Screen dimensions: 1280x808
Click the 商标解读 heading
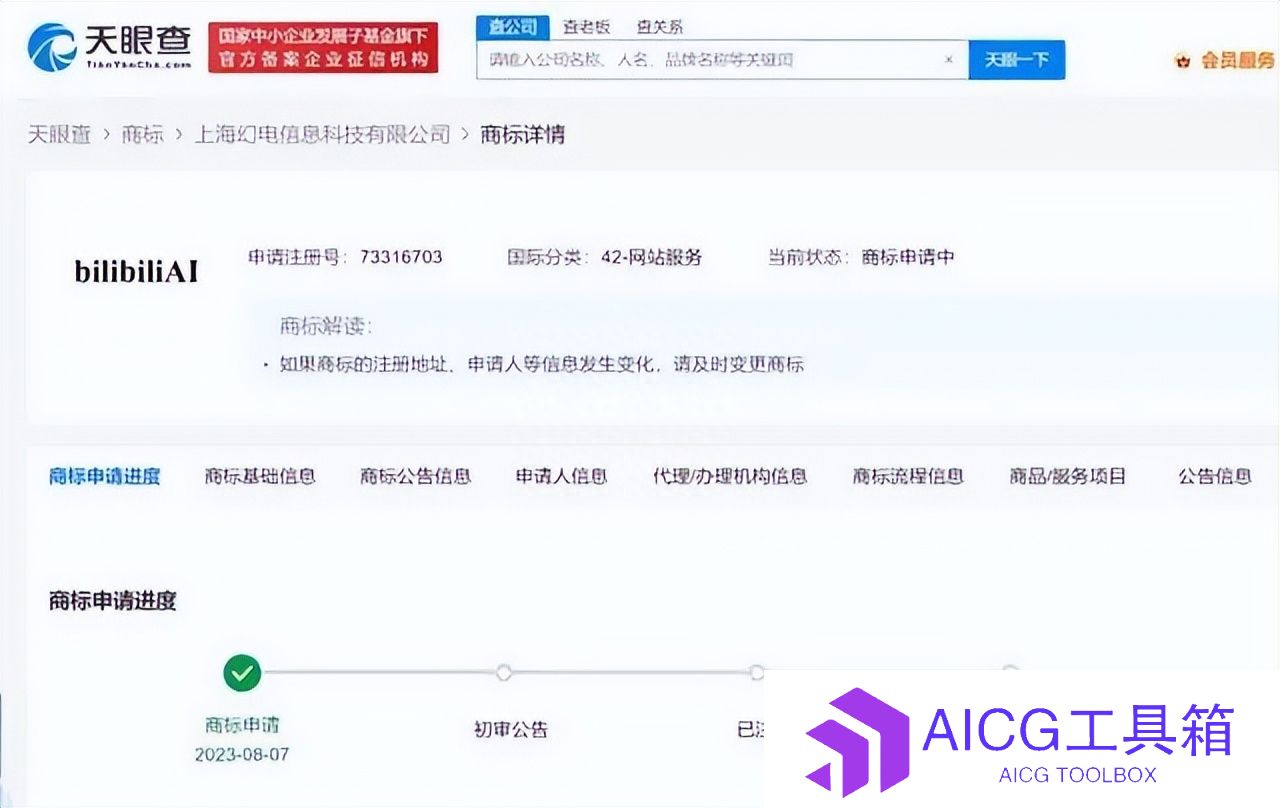click(325, 326)
